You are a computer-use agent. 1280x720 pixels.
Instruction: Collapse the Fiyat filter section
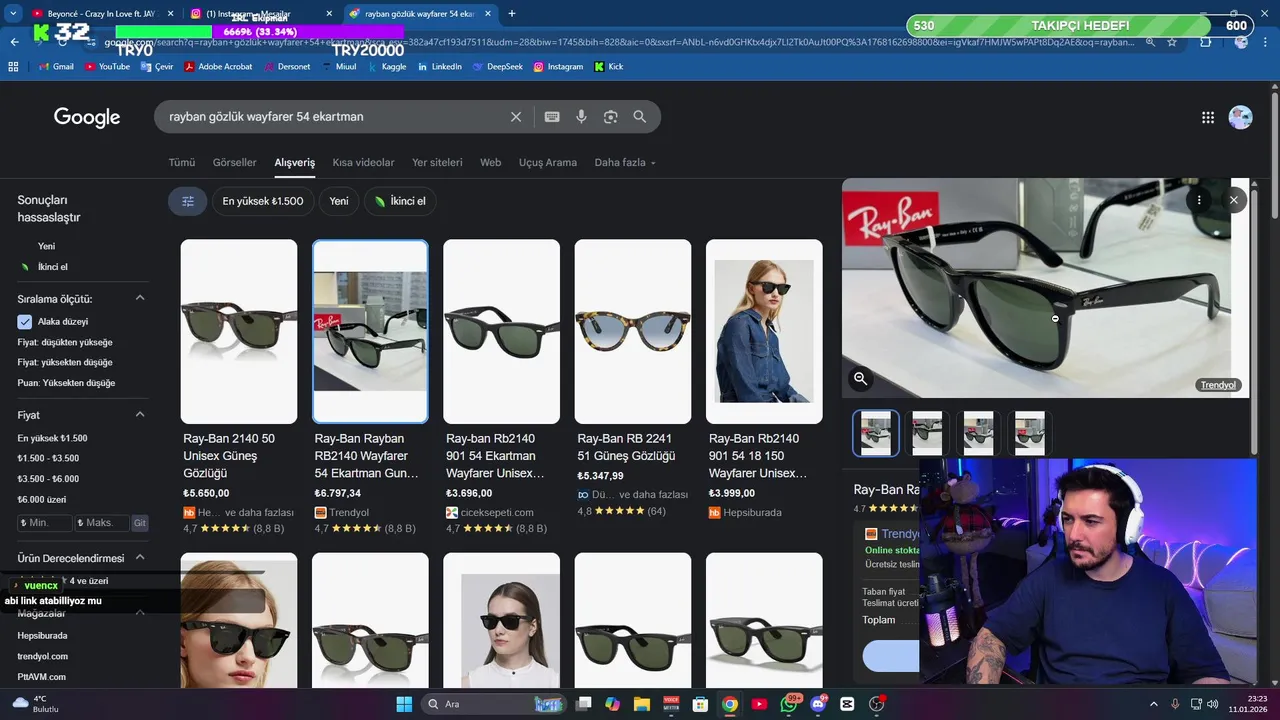click(140, 414)
